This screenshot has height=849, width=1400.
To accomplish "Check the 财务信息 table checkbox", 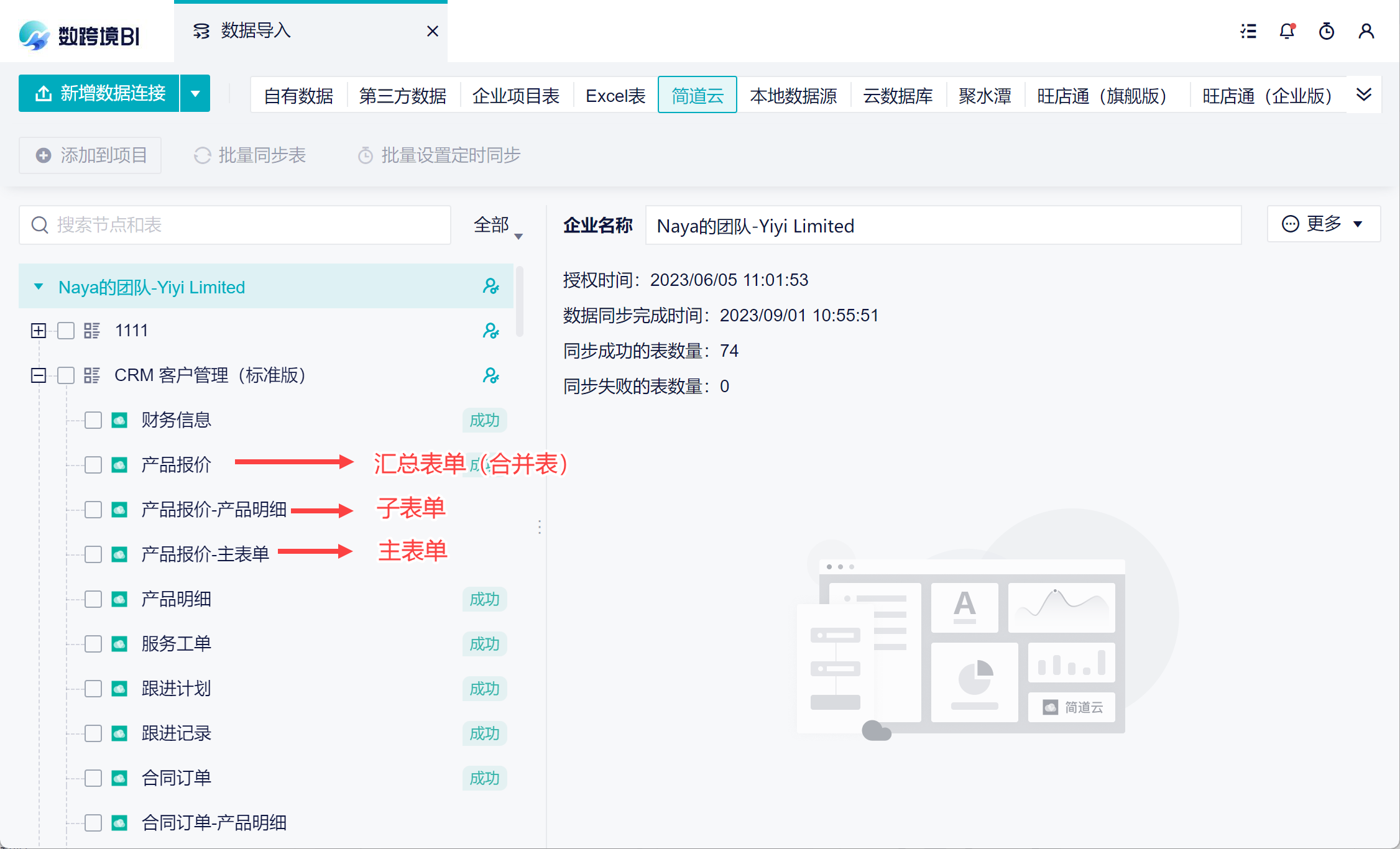I will click(x=93, y=420).
